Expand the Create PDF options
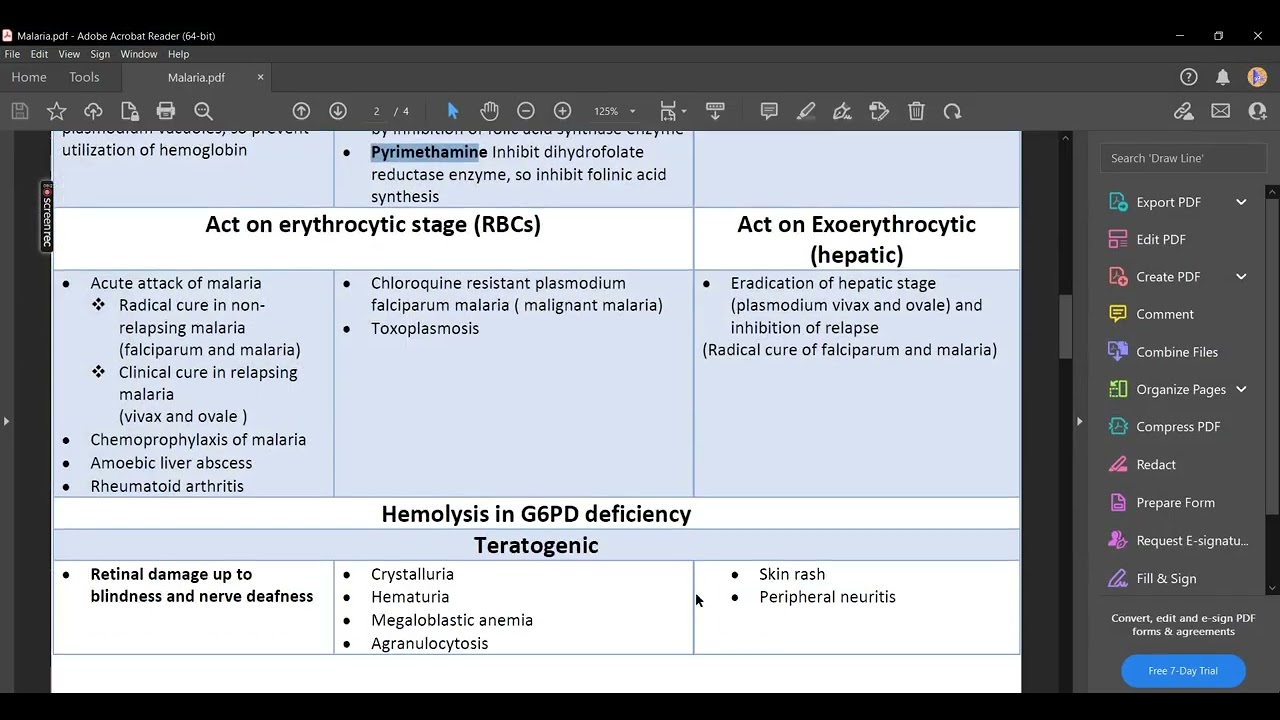This screenshot has width=1280, height=720. [x=1241, y=277]
